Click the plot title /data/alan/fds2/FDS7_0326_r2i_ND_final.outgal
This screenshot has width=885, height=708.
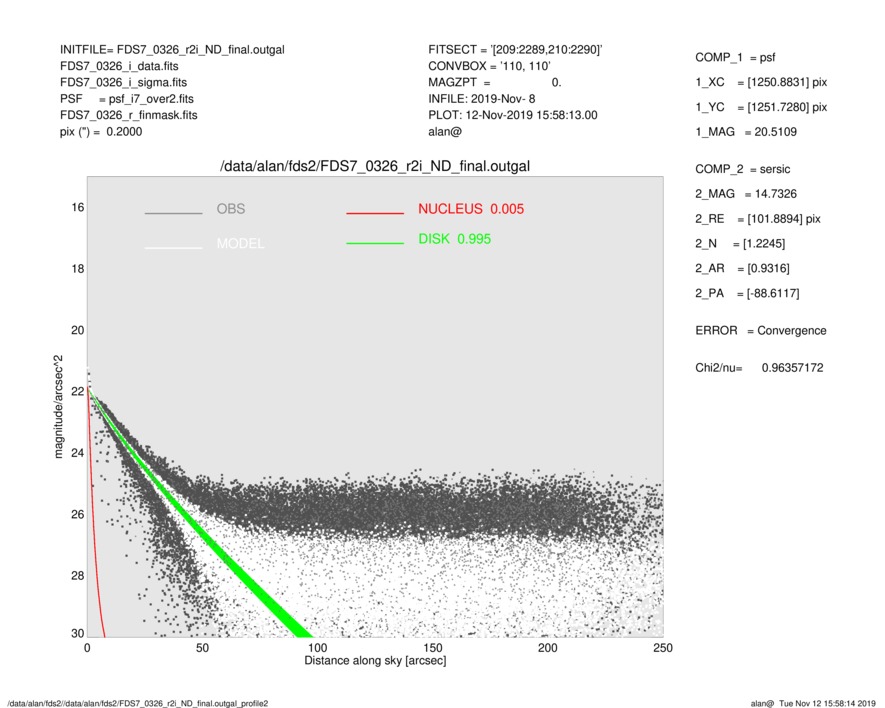coord(375,167)
